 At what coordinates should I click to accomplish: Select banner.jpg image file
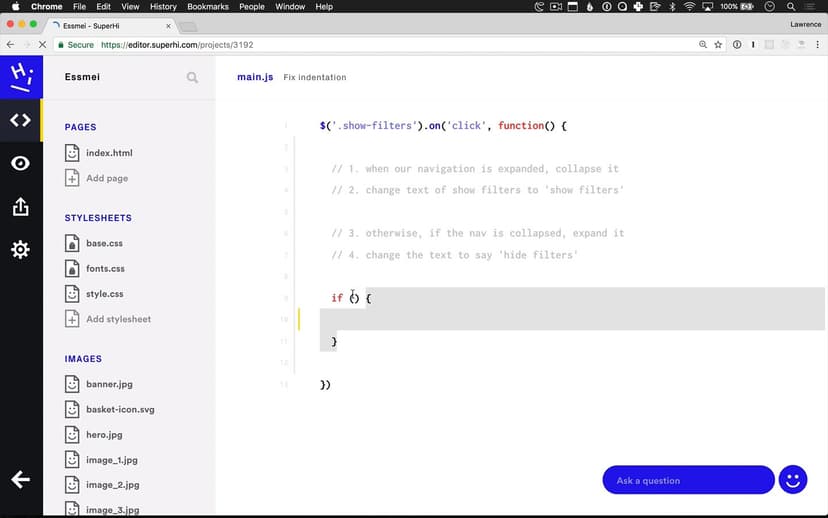109,384
